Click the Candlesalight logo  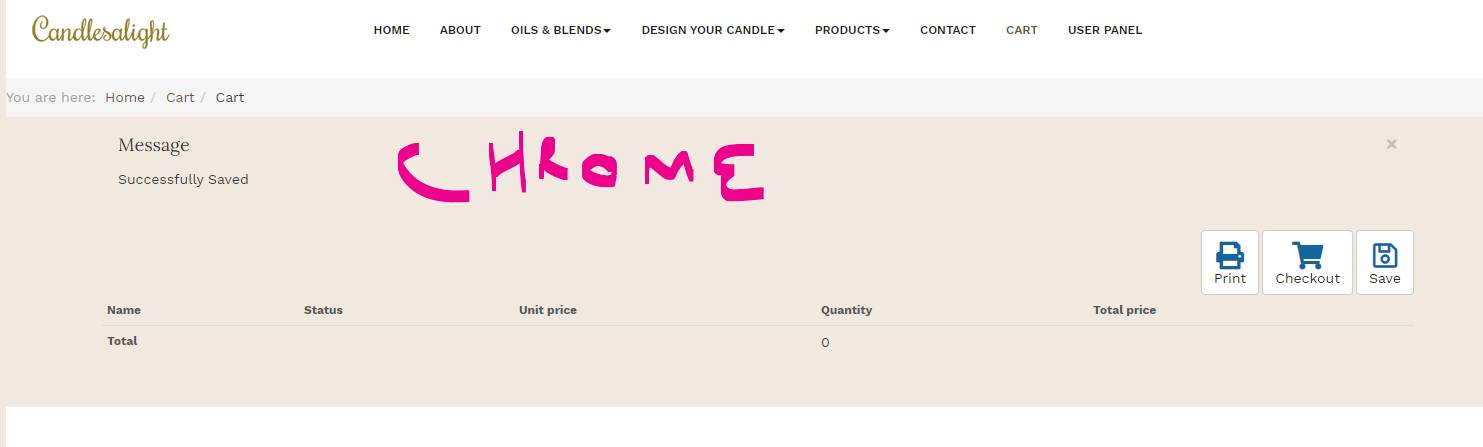tap(101, 31)
